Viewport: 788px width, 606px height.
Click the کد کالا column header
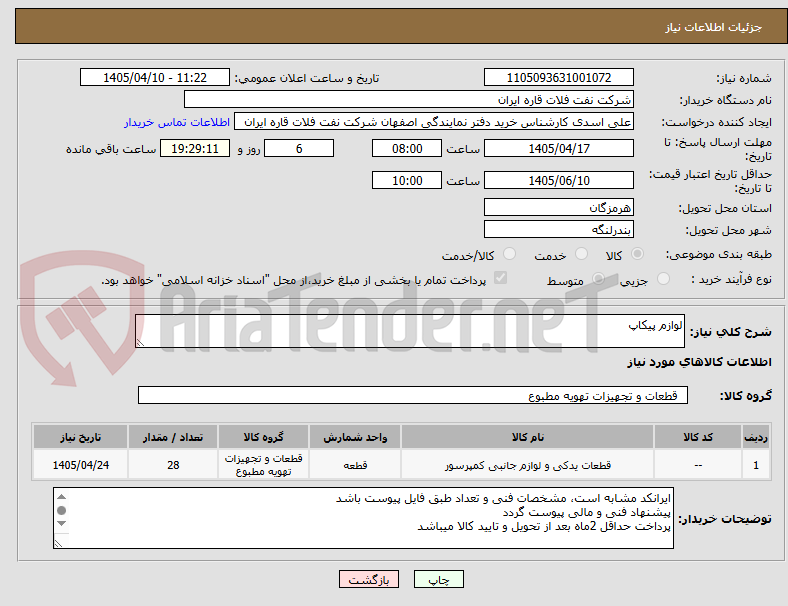click(x=698, y=437)
